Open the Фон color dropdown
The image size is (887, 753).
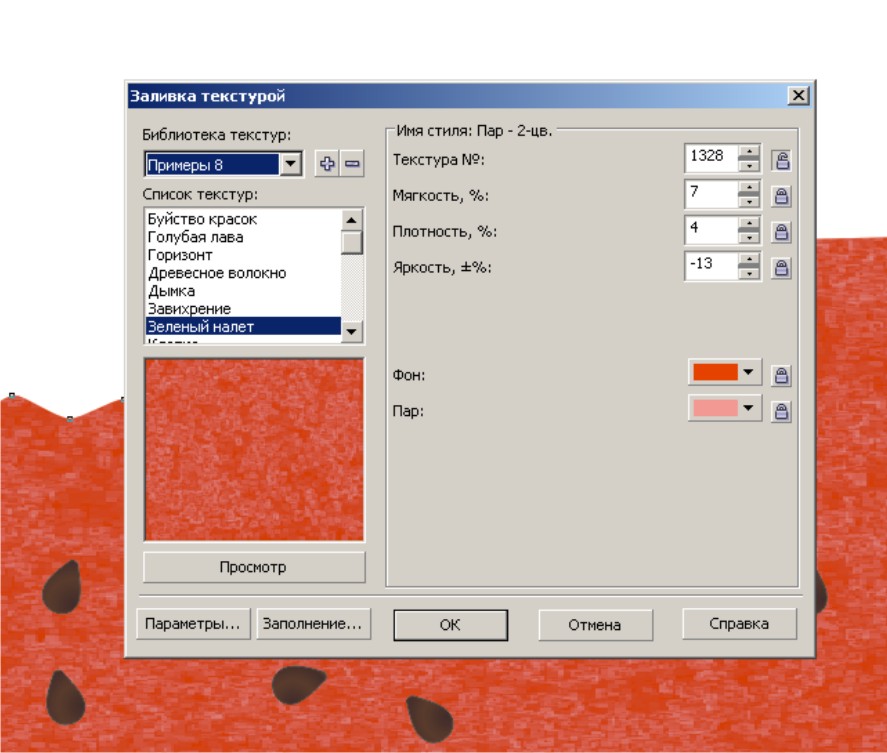pos(748,373)
